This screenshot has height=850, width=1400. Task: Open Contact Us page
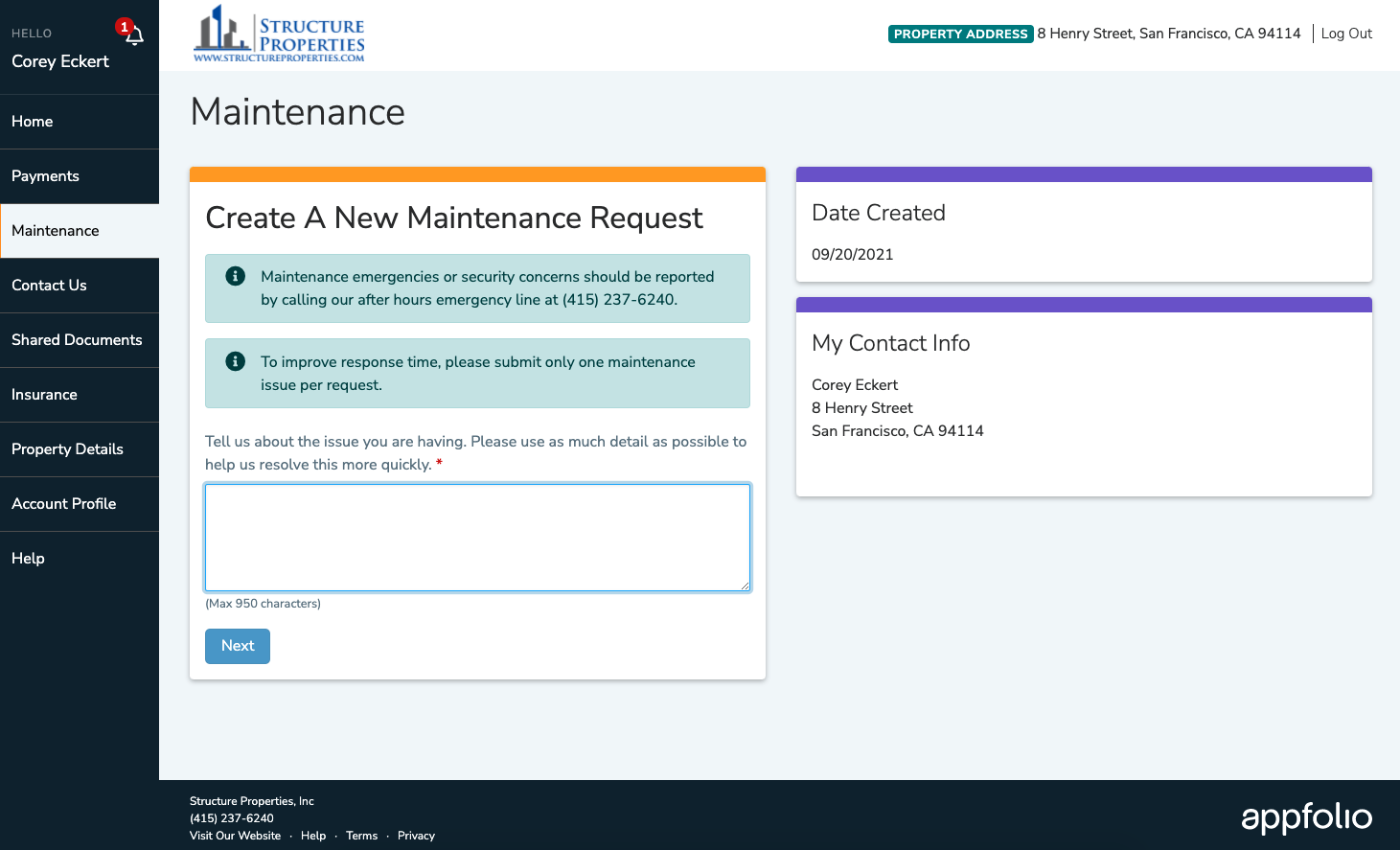click(80, 286)
